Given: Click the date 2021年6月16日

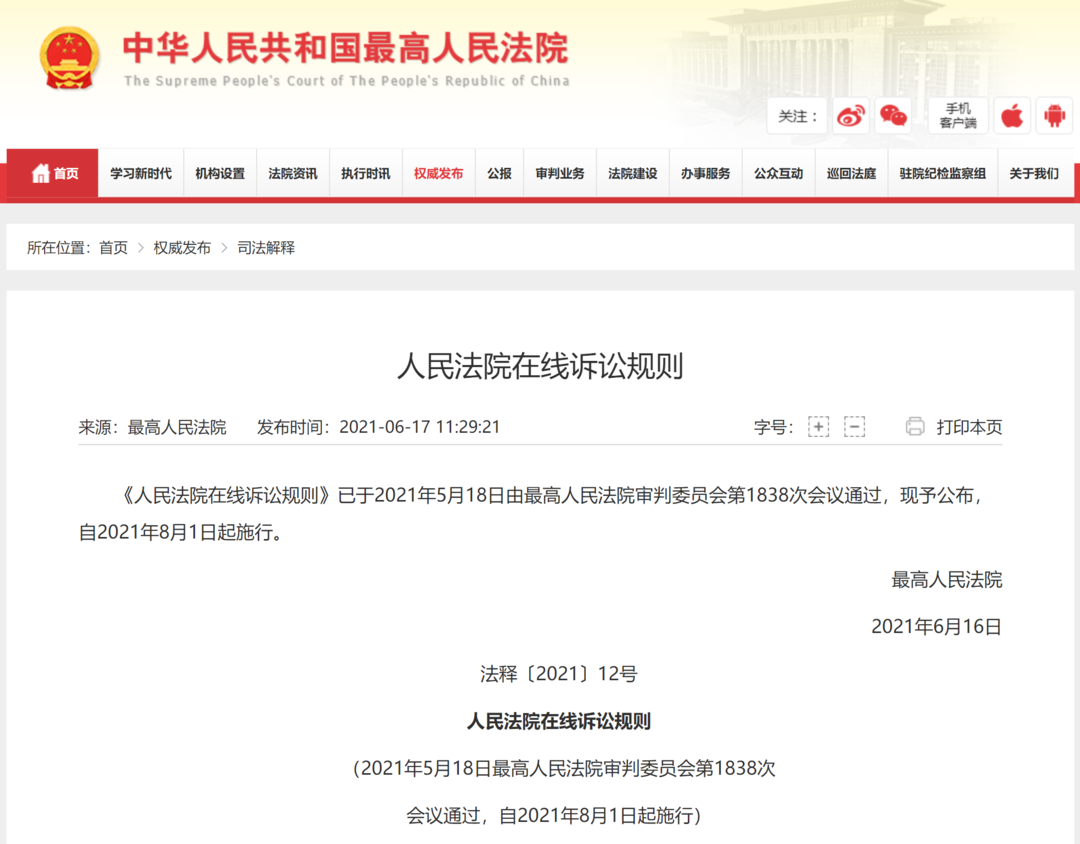Looking at the screenshot, I should [x=937, y=626].
